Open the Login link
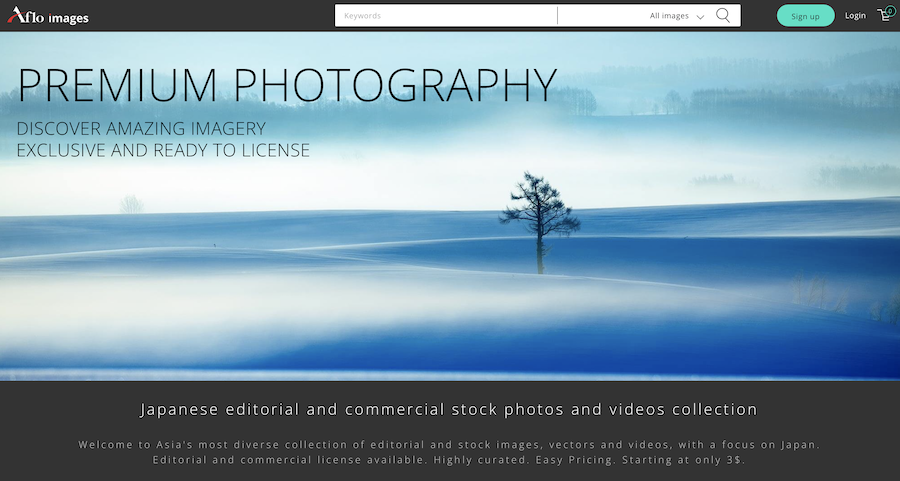Image resolution: width=900 pixels, height=481 pixels. point(855,15)
